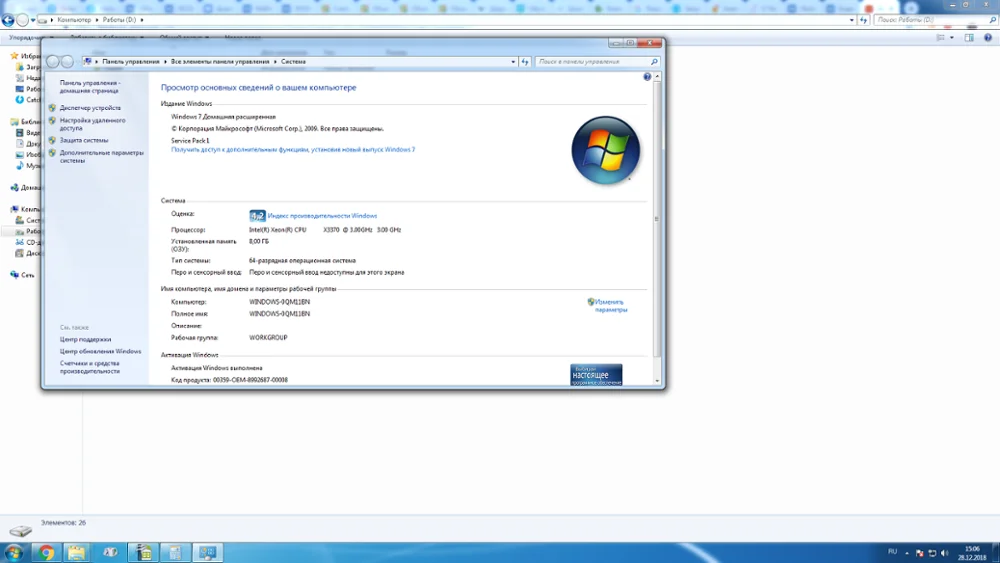Screen dimensions: 1000x563
Task: Click the Windows 7 logo image
Action: (x=605, y=150)
